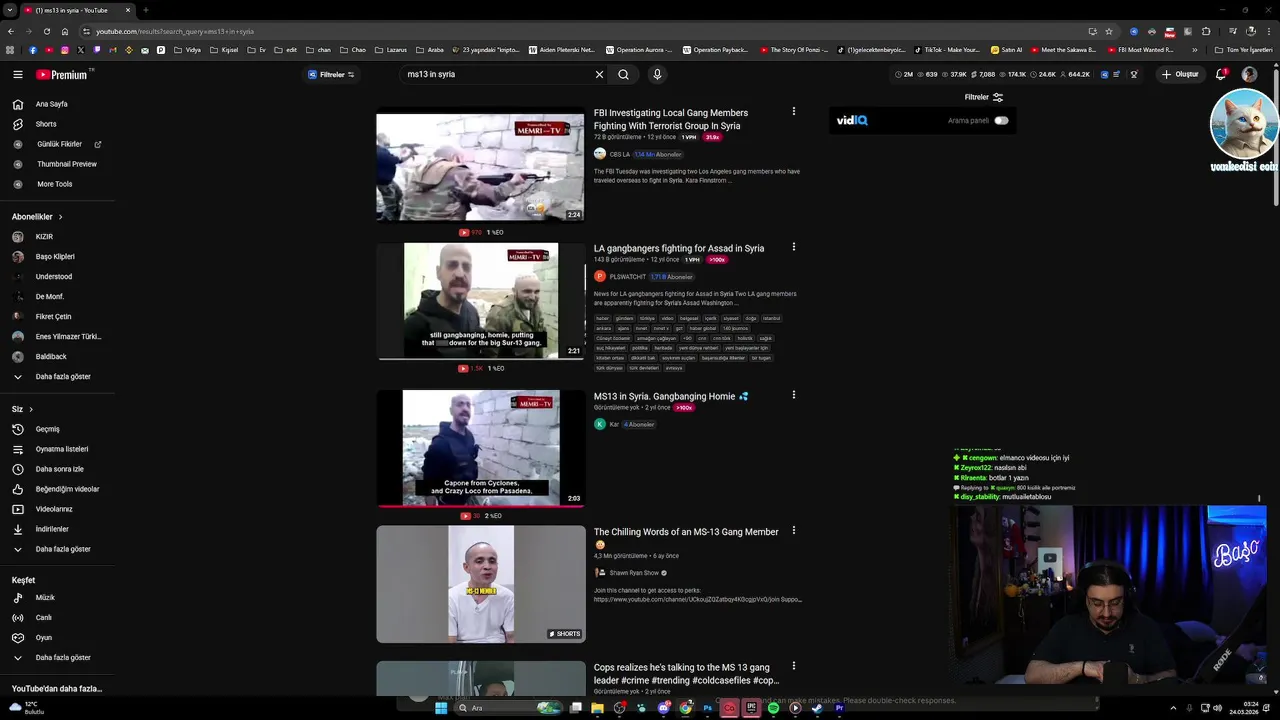Click the Chrome address bar URL

[x=175, y=31]
